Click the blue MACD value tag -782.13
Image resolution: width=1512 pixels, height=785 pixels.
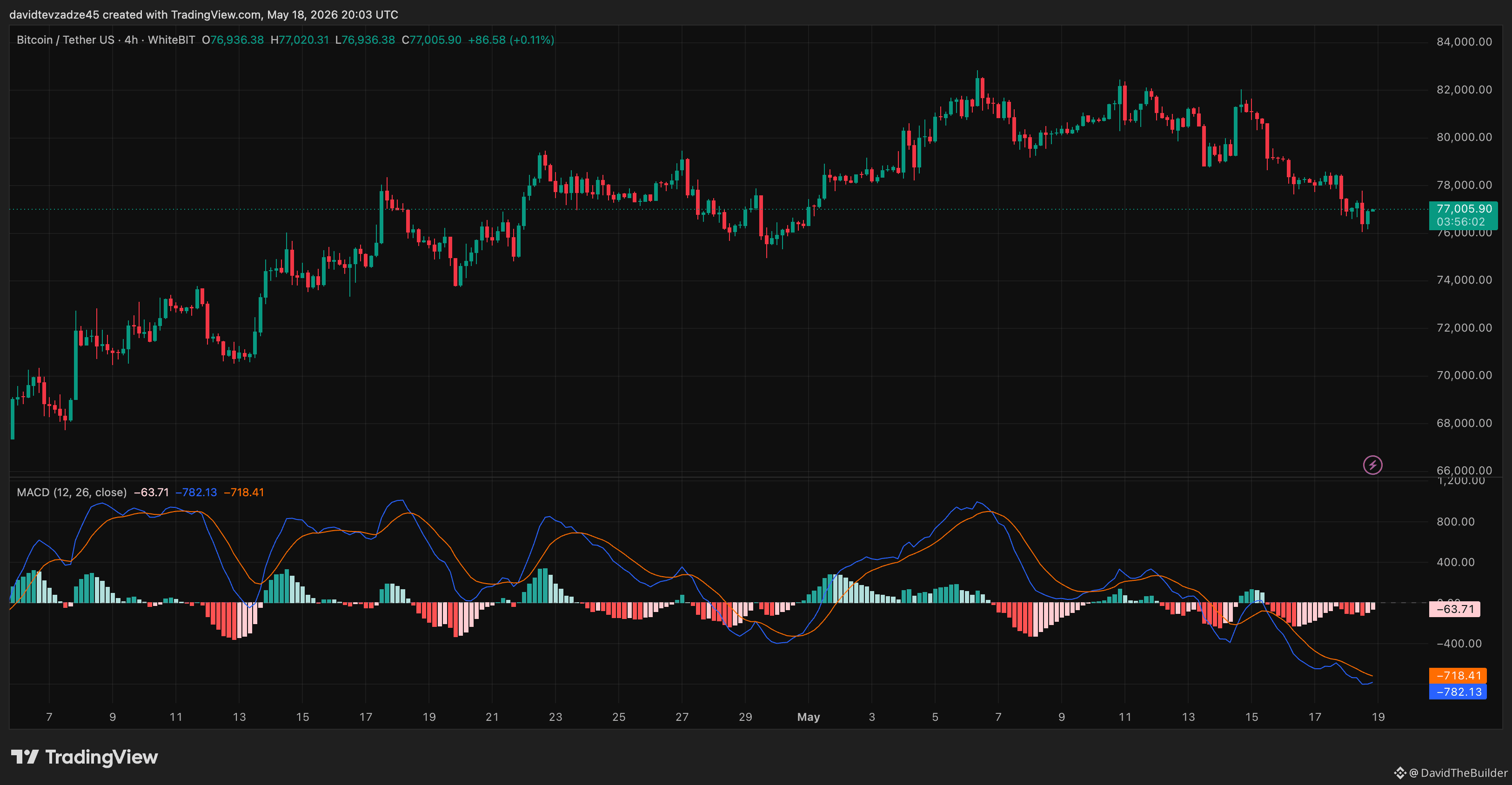click(x=1458, y=692)
